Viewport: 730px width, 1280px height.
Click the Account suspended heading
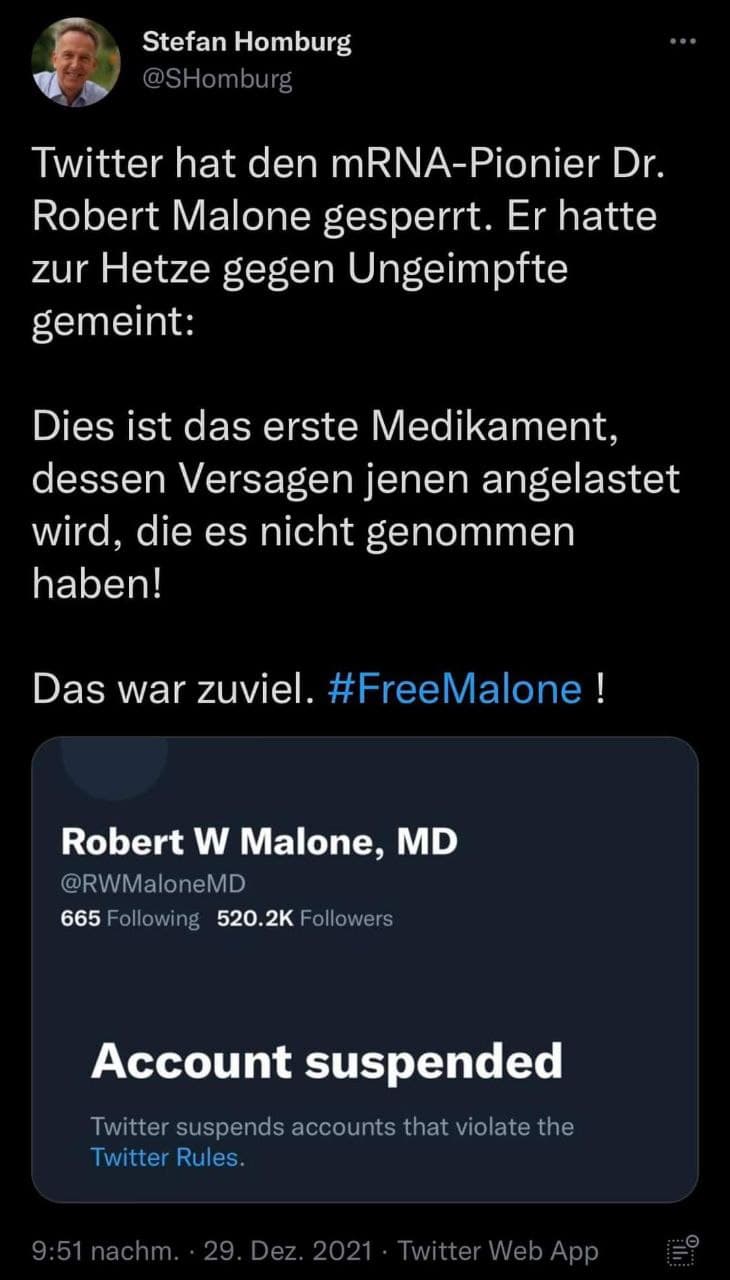coord(326,1061)
